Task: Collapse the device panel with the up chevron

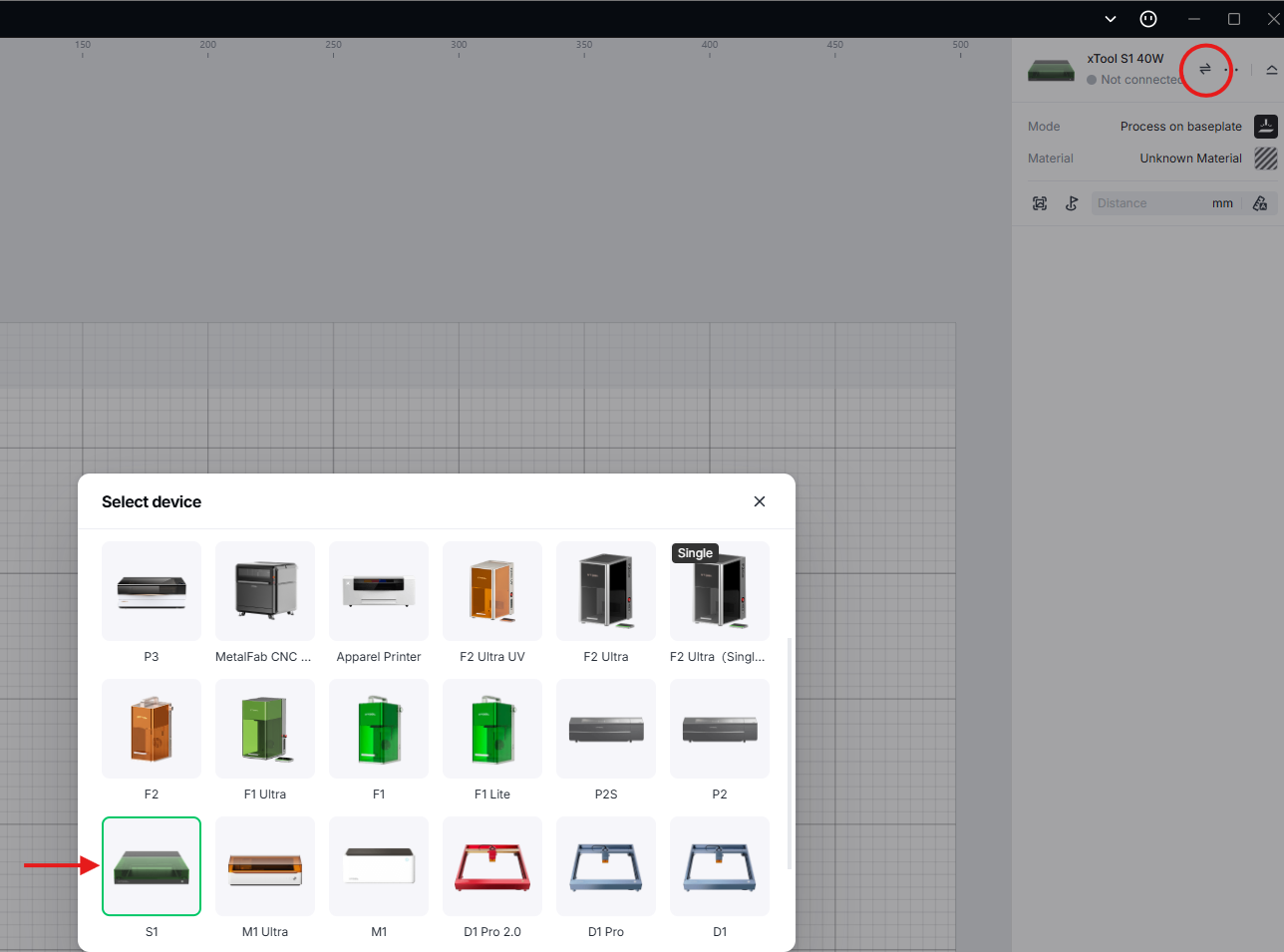Action: pyautogui.click(x=1271, y=70)
